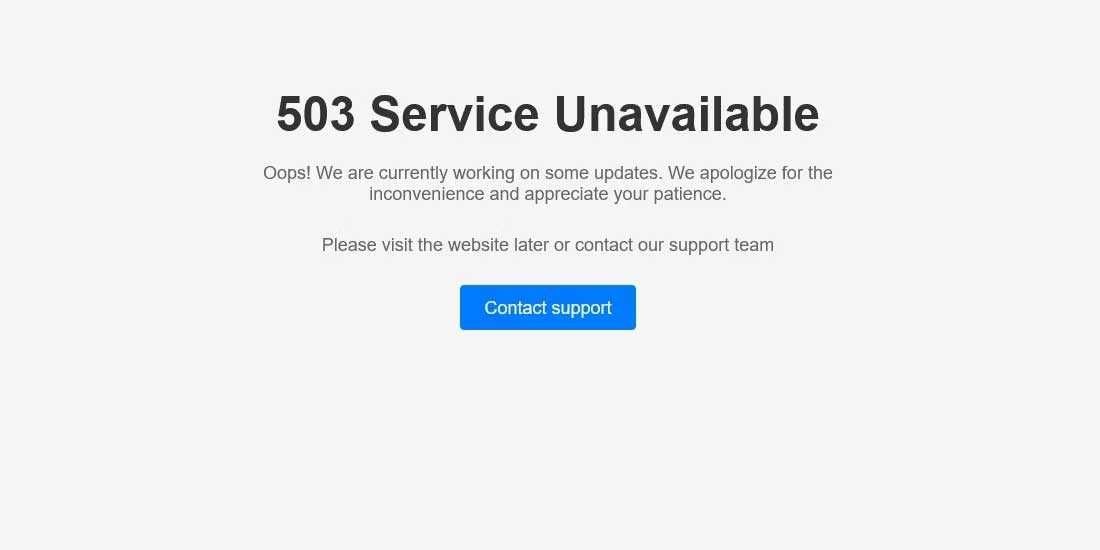Click the word support inside the blue button
Viewport: 1100px width, 550px height.
(581, 309)
